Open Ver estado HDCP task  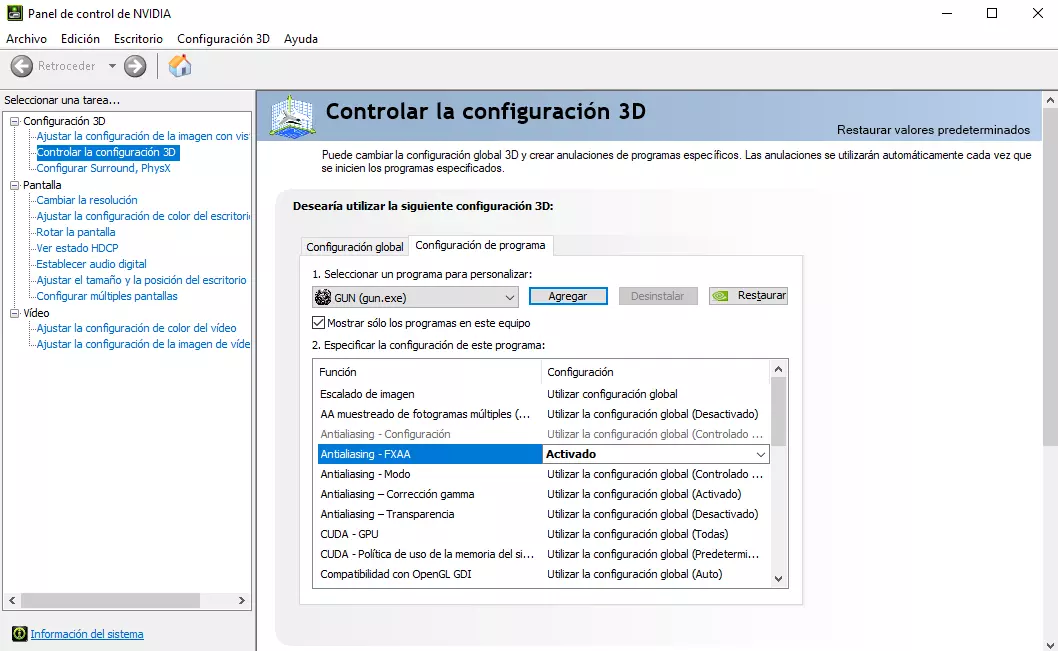78,248
